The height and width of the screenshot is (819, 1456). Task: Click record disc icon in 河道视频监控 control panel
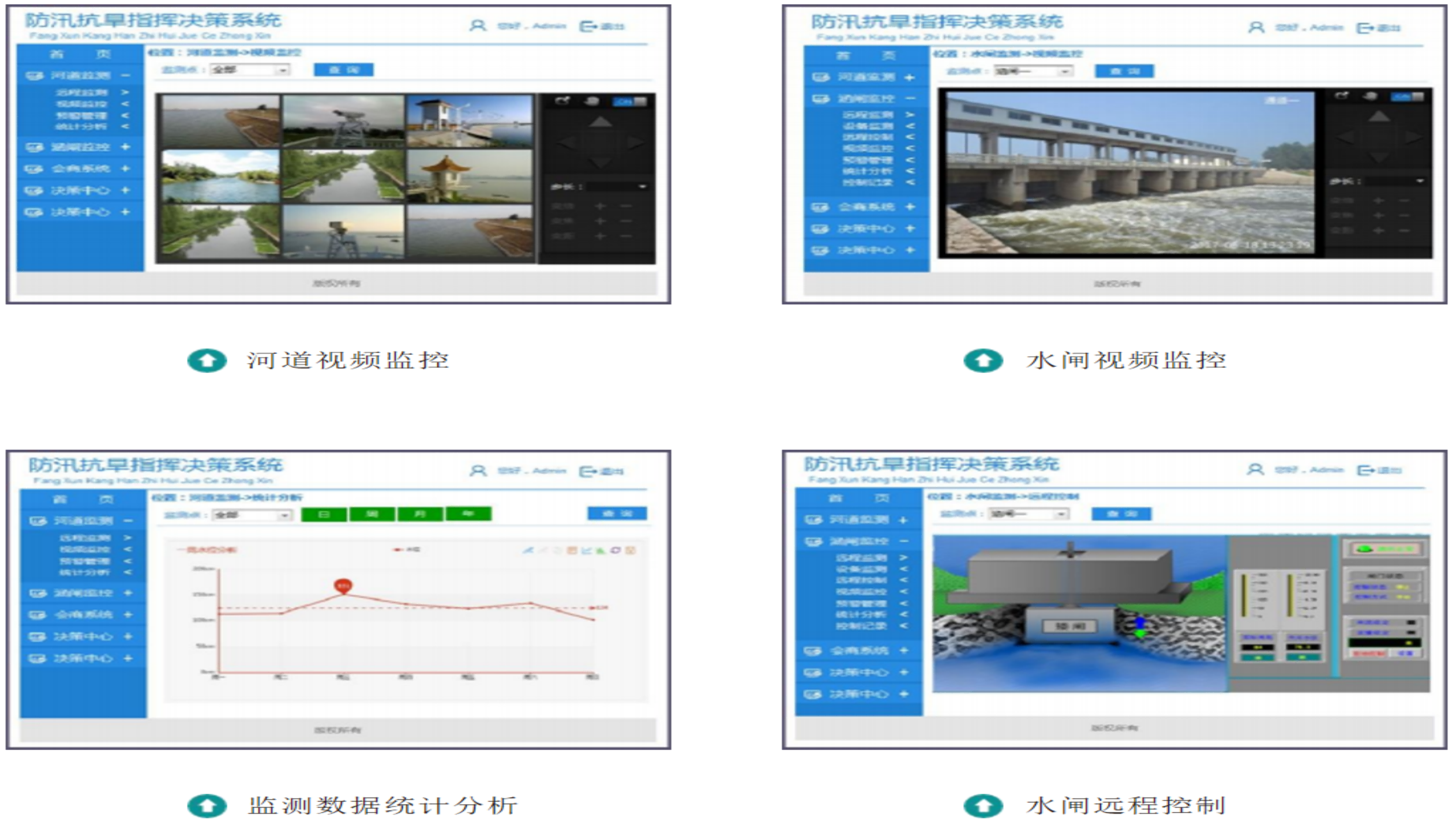(x=592, y=101)
